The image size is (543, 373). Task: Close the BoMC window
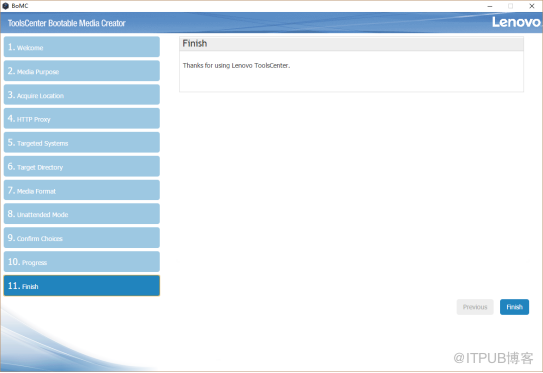532,6
